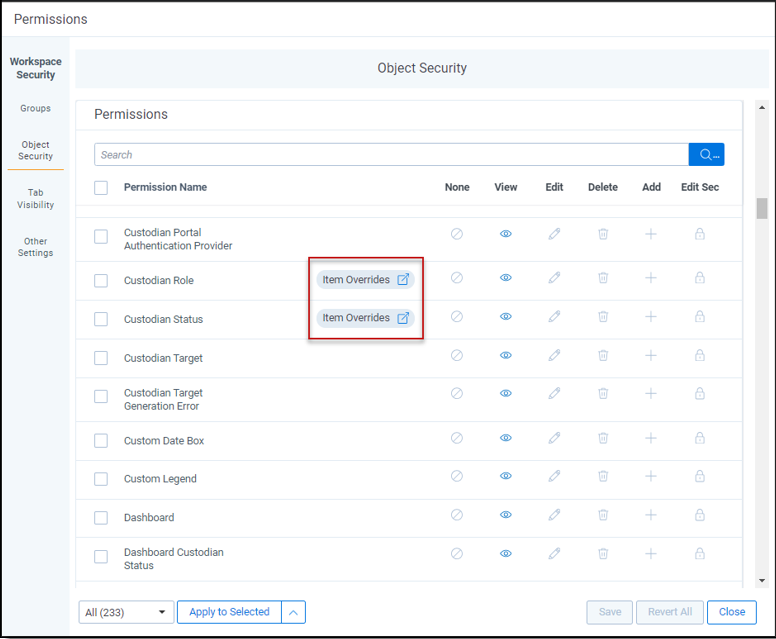Click the Revert All button
This screenshot has height=639, width=776.
pyautogui.click(x=670, y=612)
